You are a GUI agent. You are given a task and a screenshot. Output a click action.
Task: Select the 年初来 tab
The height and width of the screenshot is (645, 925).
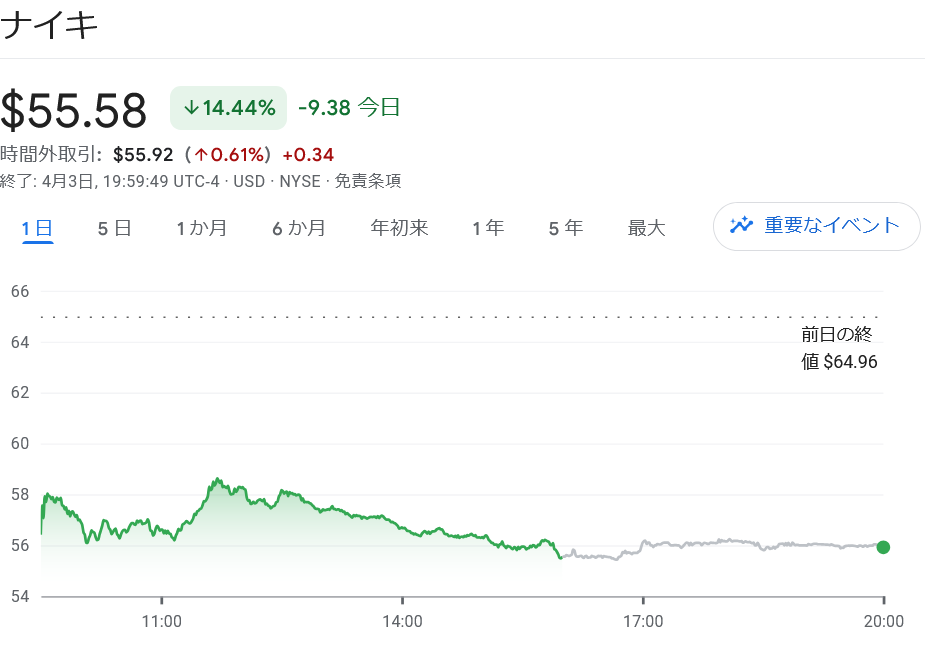click(x=399, y=228)
